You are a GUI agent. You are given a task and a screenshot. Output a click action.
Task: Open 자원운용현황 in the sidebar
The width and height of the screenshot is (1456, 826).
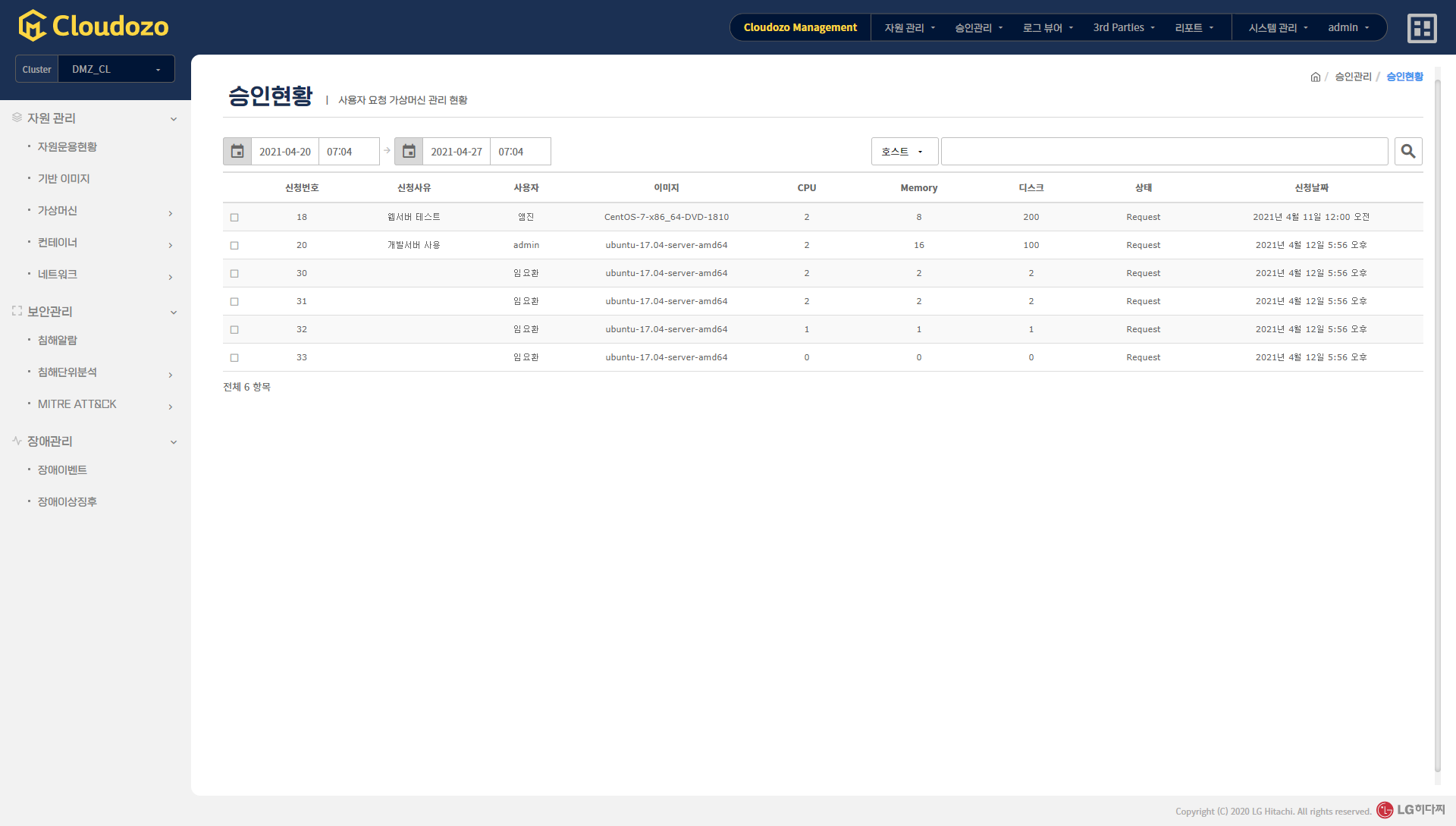pos(67,147)
